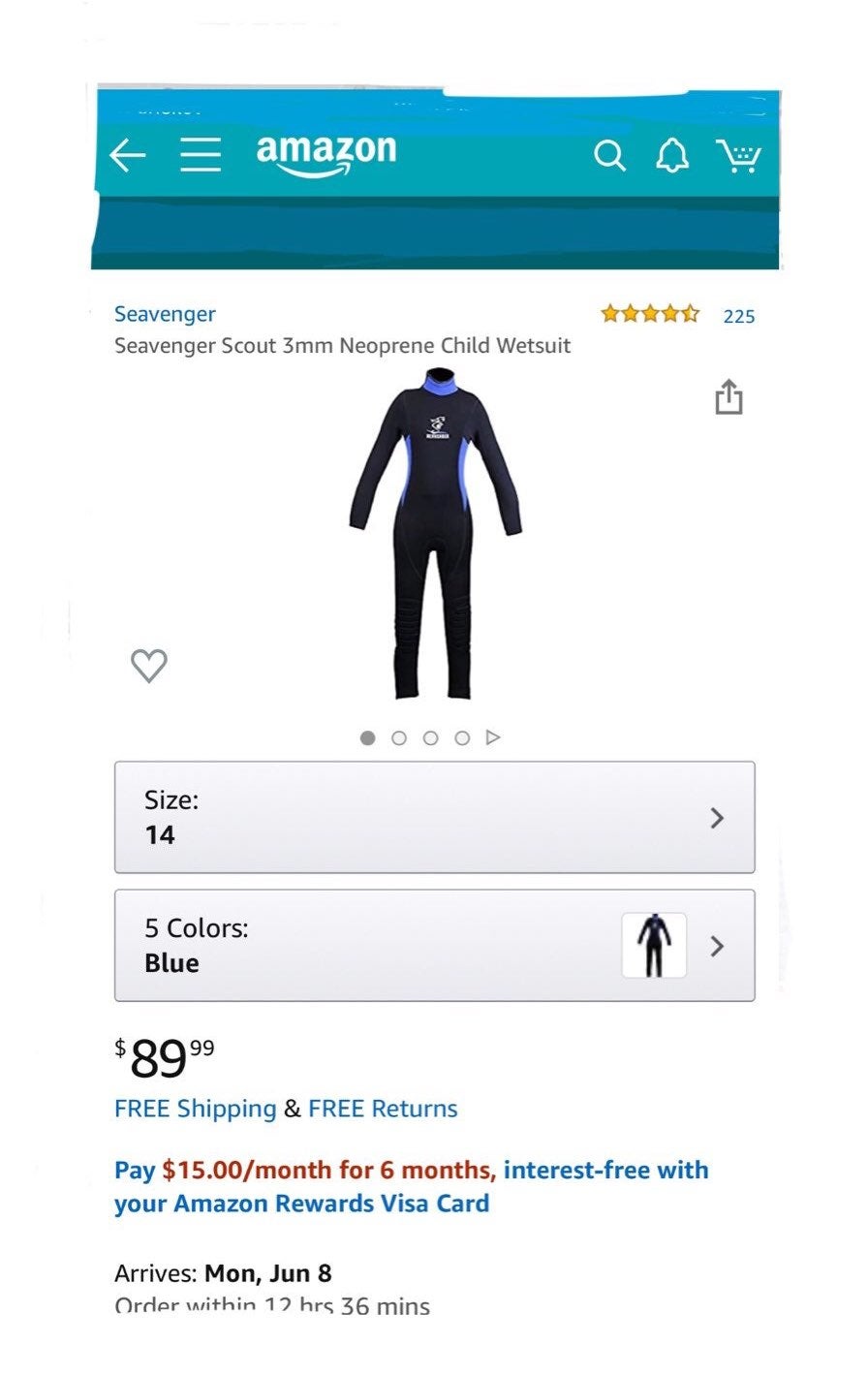Select the first image carousel dot

(x=367, y=737)
